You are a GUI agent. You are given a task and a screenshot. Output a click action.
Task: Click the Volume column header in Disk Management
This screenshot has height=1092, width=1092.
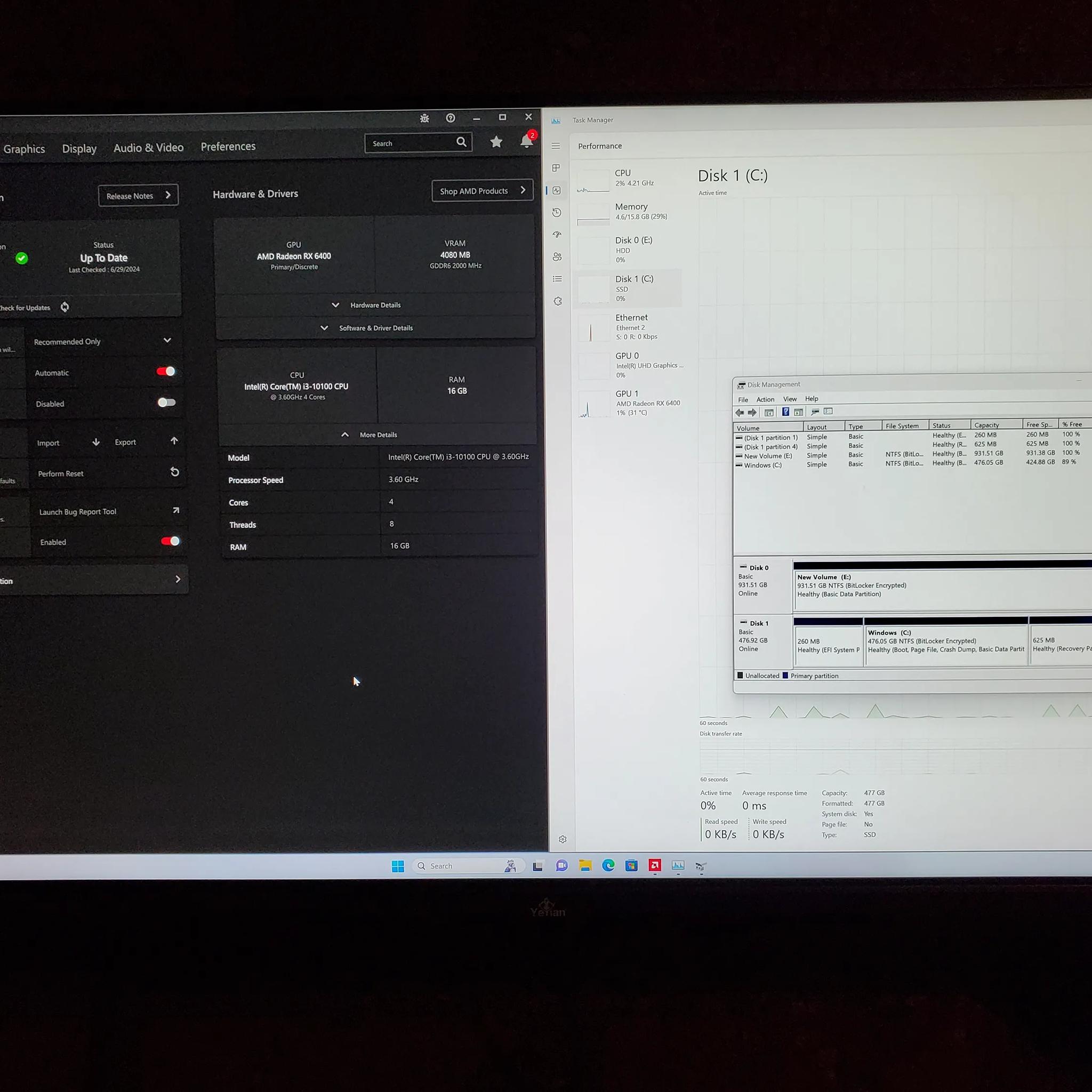click(x=768, y=428)
